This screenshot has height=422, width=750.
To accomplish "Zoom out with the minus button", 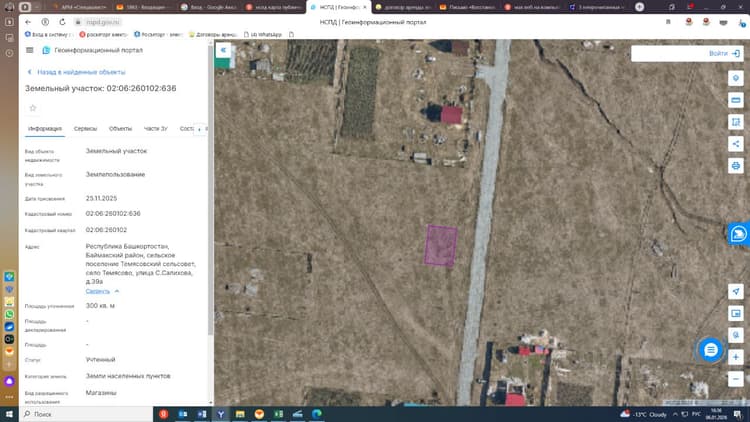I will (x=735, y=379).
